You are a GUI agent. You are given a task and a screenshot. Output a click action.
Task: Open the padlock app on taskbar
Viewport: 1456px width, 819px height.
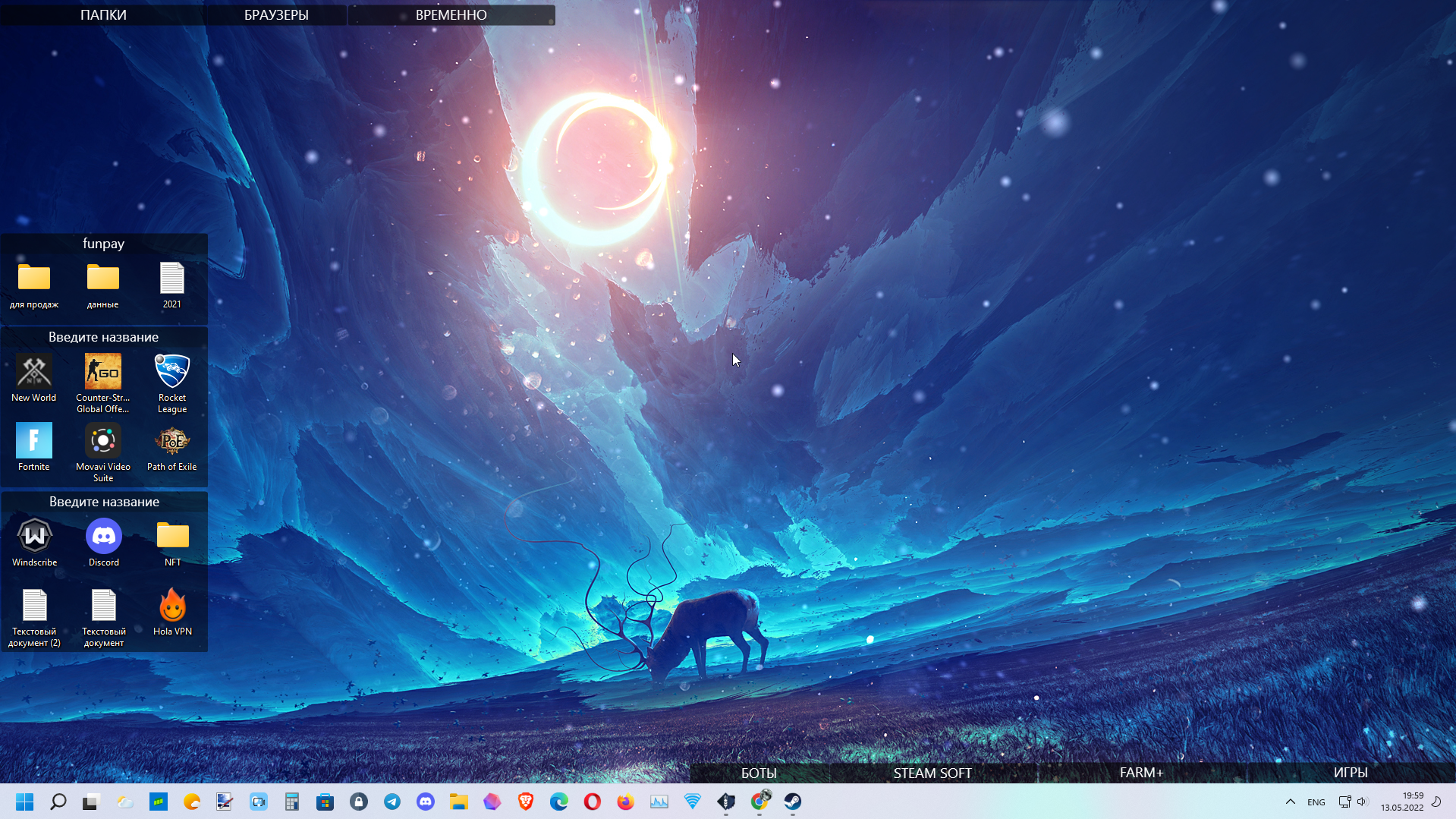(x=359, y=802)
